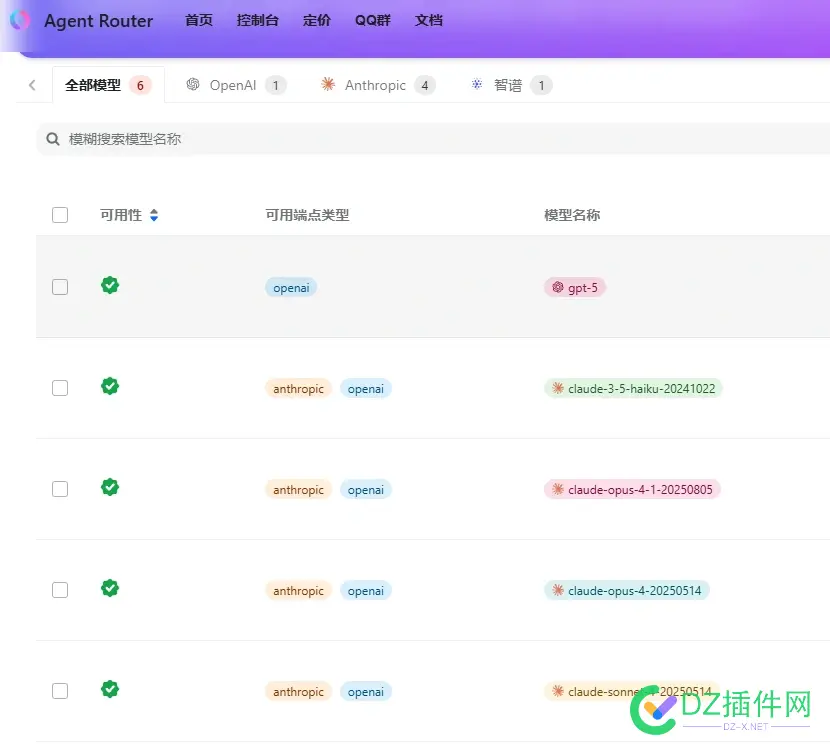Check the checkbox for claude-opus-4-20250514 row
The image size is (830, 750).
pyautogui.click(x=60, y=589)
